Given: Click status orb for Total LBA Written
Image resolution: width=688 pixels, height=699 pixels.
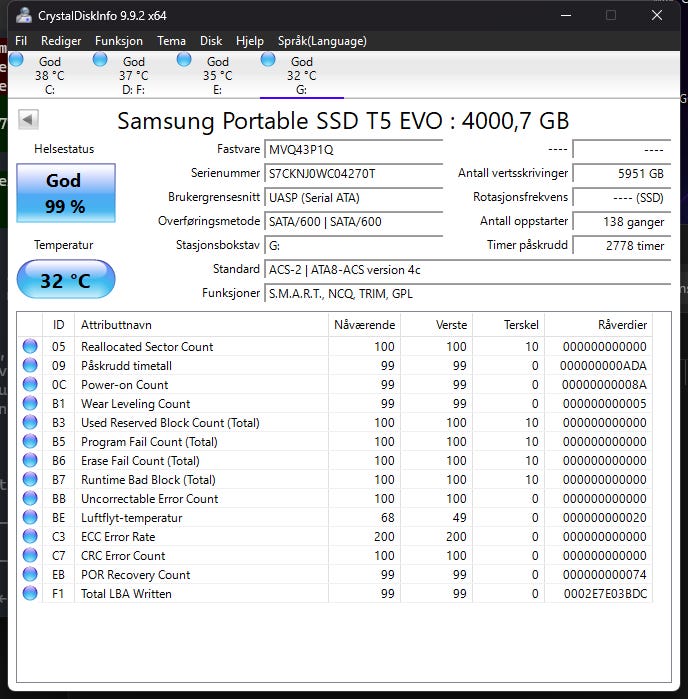Looking at the screenshot, I should [x=30, y=593].
